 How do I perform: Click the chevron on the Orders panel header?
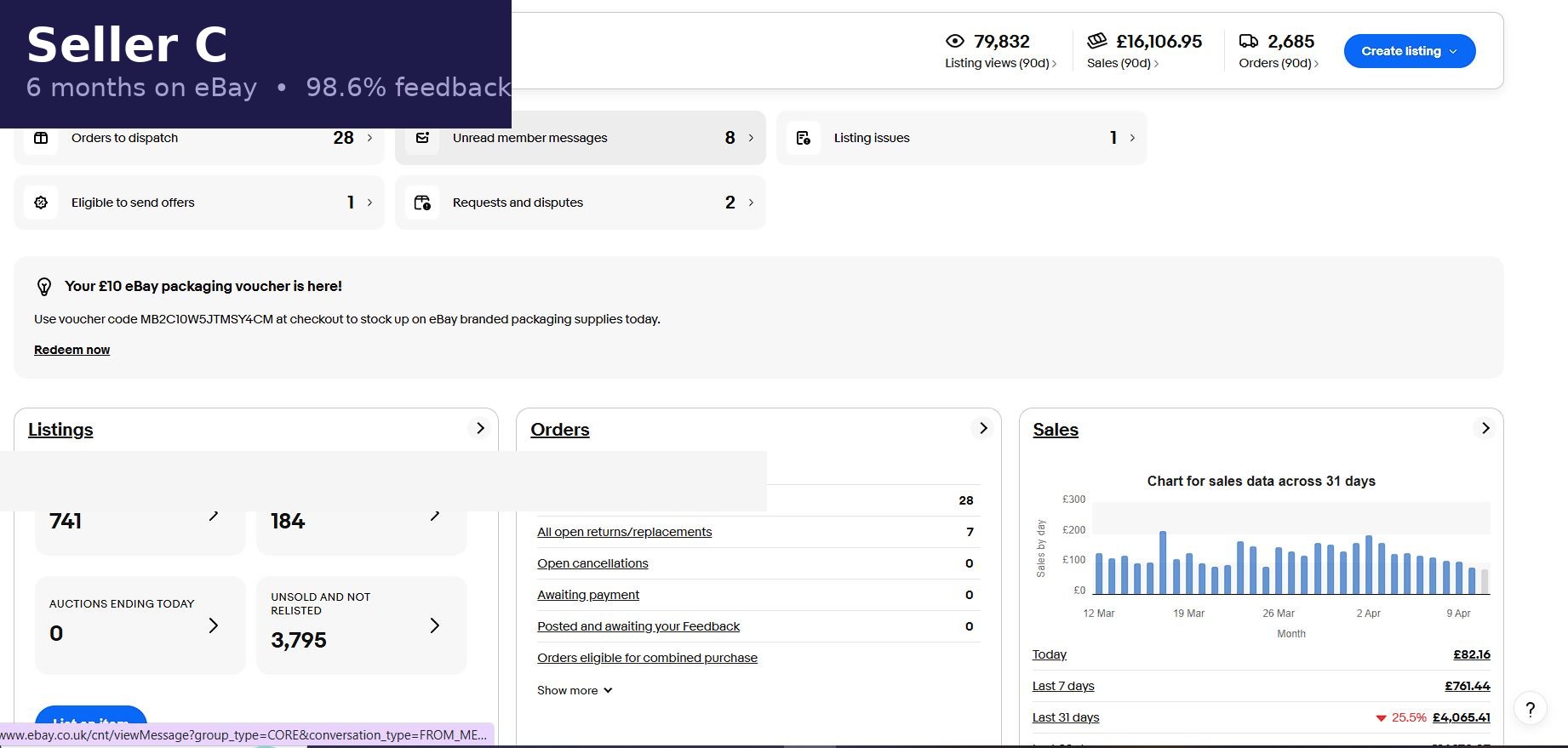coord(983,428)
